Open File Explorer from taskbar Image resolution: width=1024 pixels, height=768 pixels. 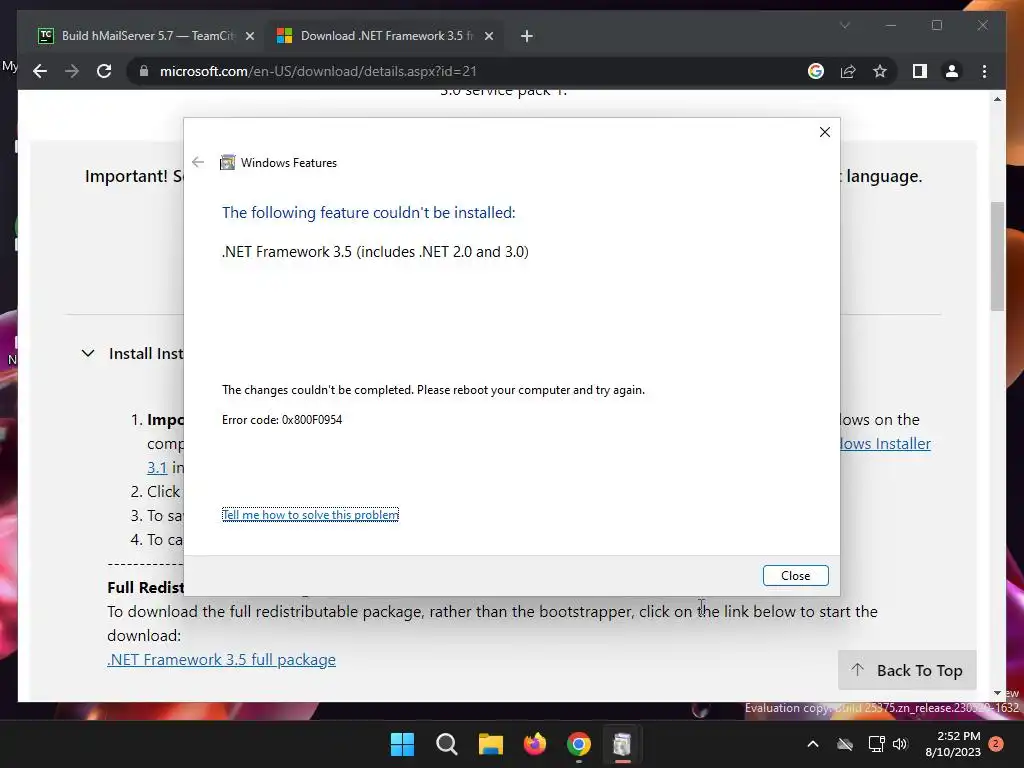(490, 744)
